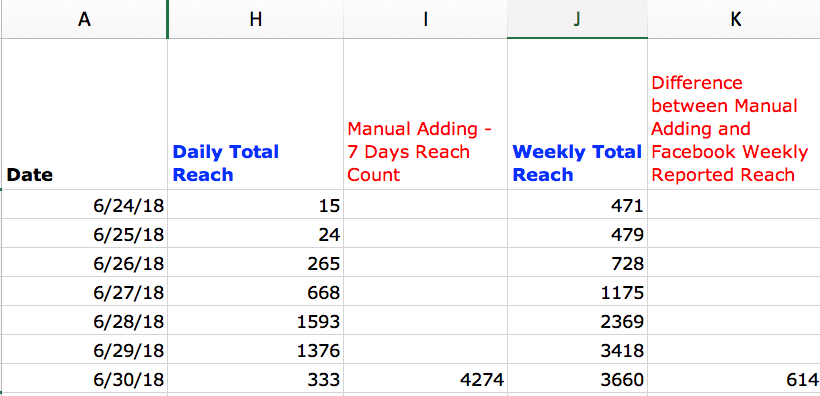
Task: Click daily reach value 668
Action: tap(255, 291)
